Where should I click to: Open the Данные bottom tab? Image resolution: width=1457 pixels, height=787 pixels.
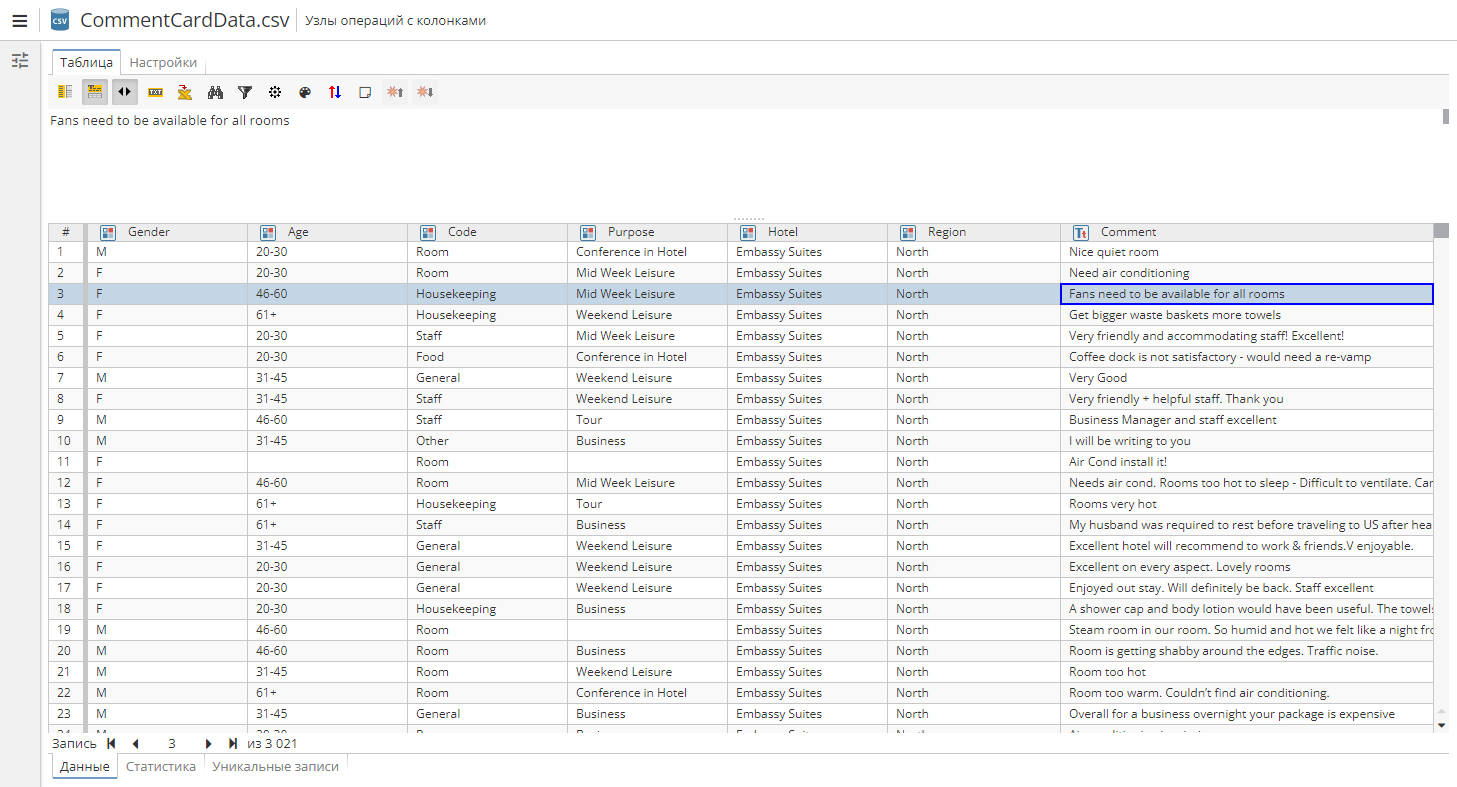pyautogui.click(x=84, y=767)
